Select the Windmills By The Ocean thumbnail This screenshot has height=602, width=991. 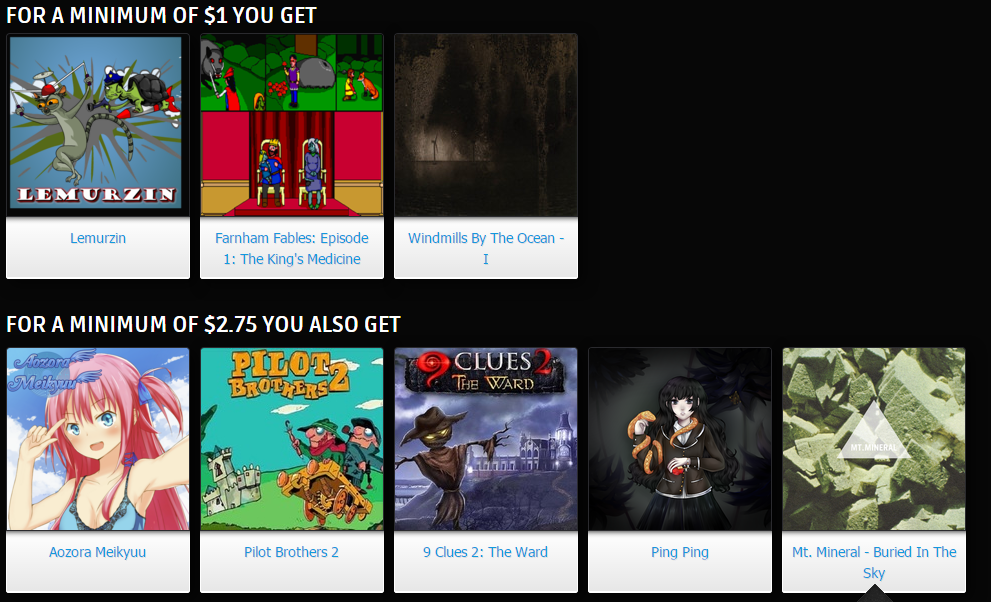pos(485,124)
